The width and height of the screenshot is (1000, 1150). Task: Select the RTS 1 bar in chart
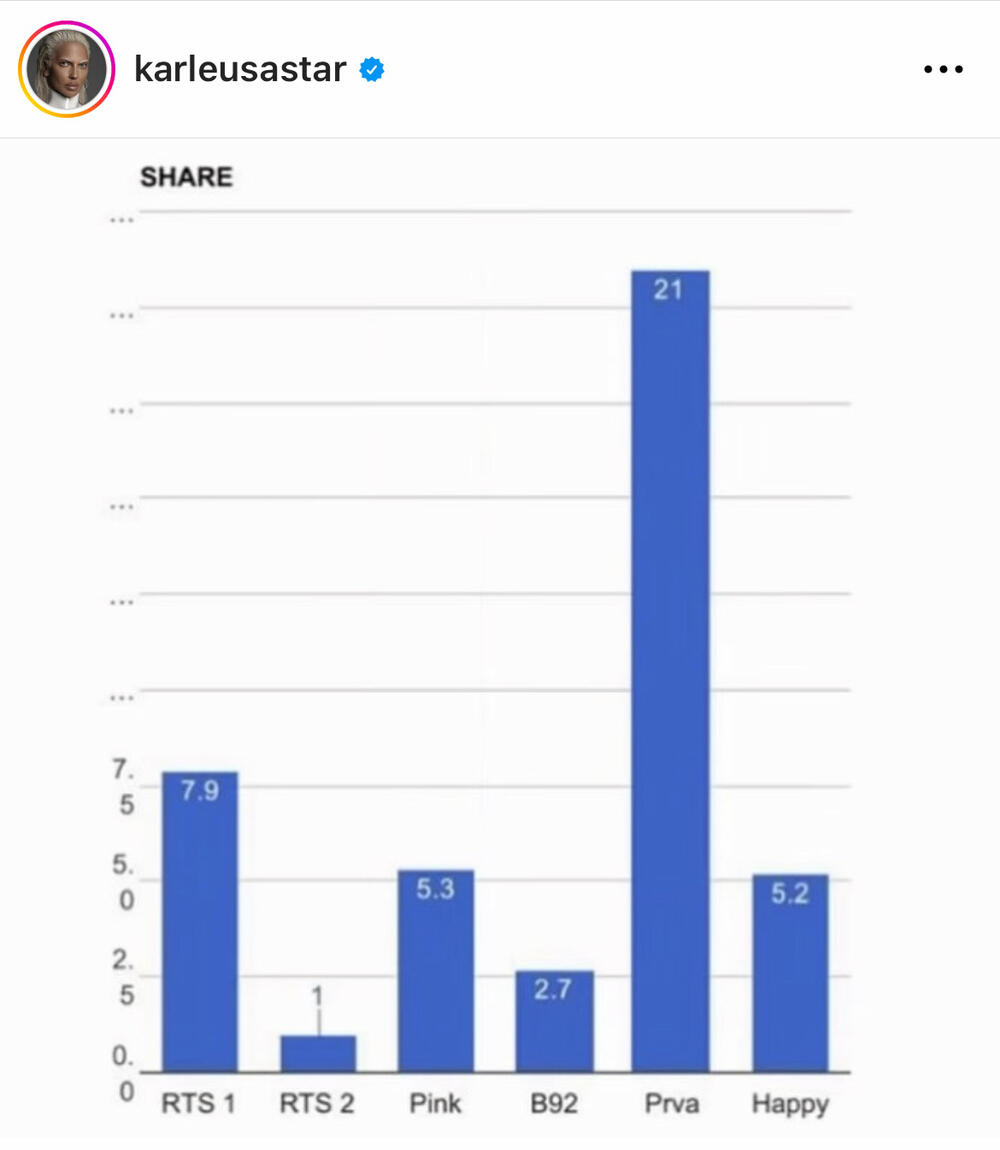pyautogui.click(x=200, y=930)
